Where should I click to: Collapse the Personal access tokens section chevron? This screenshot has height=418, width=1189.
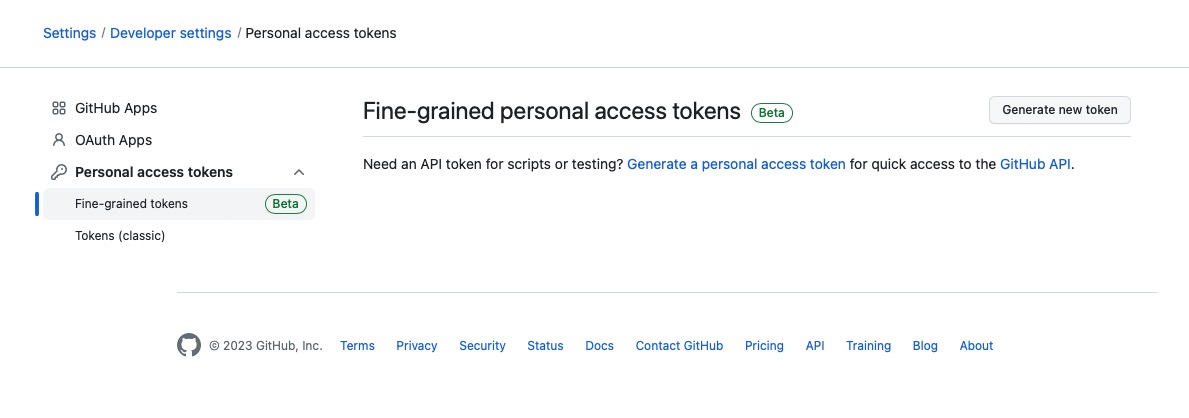(299, 172)
